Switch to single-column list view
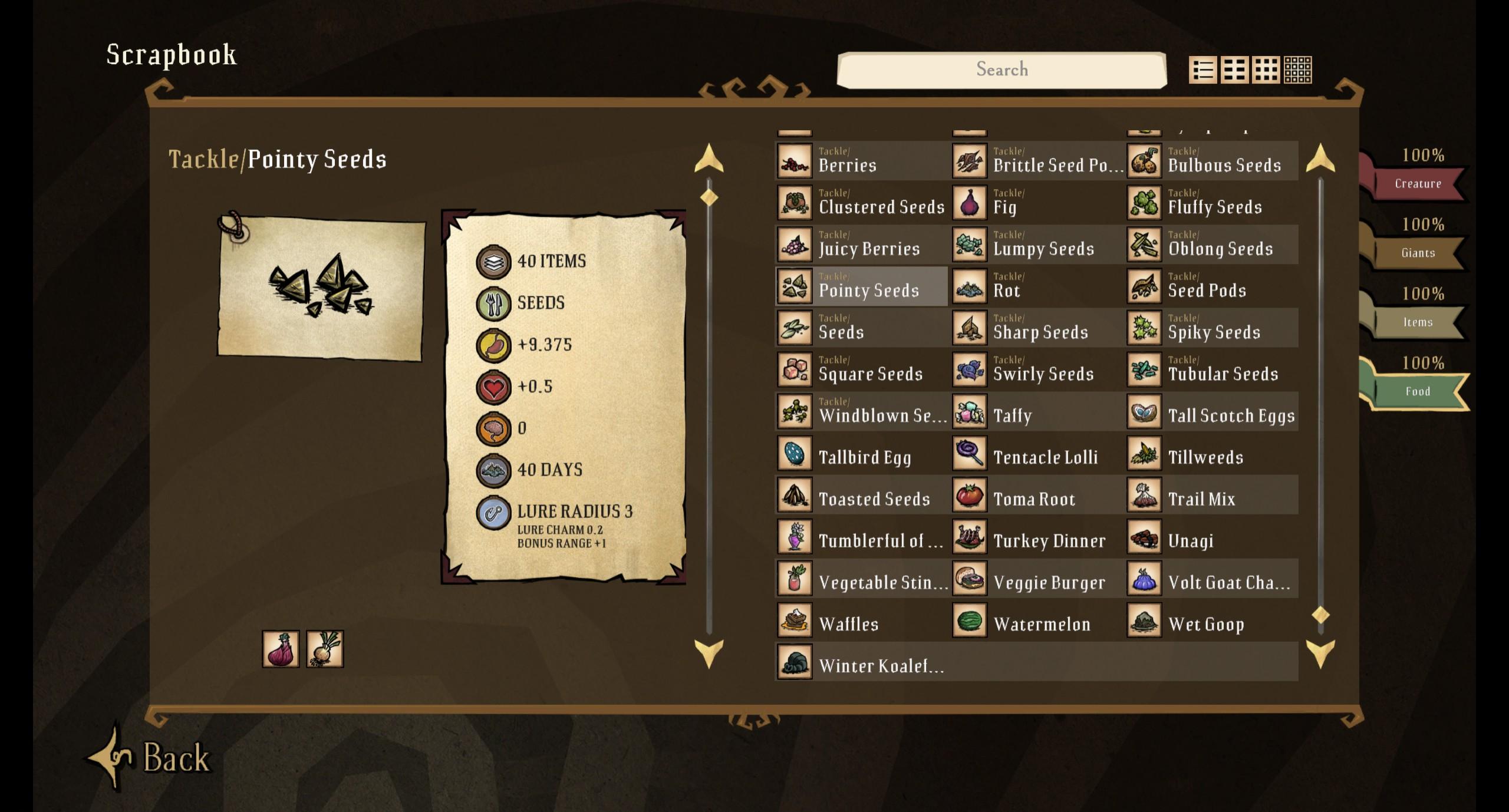 (1203, 71)
